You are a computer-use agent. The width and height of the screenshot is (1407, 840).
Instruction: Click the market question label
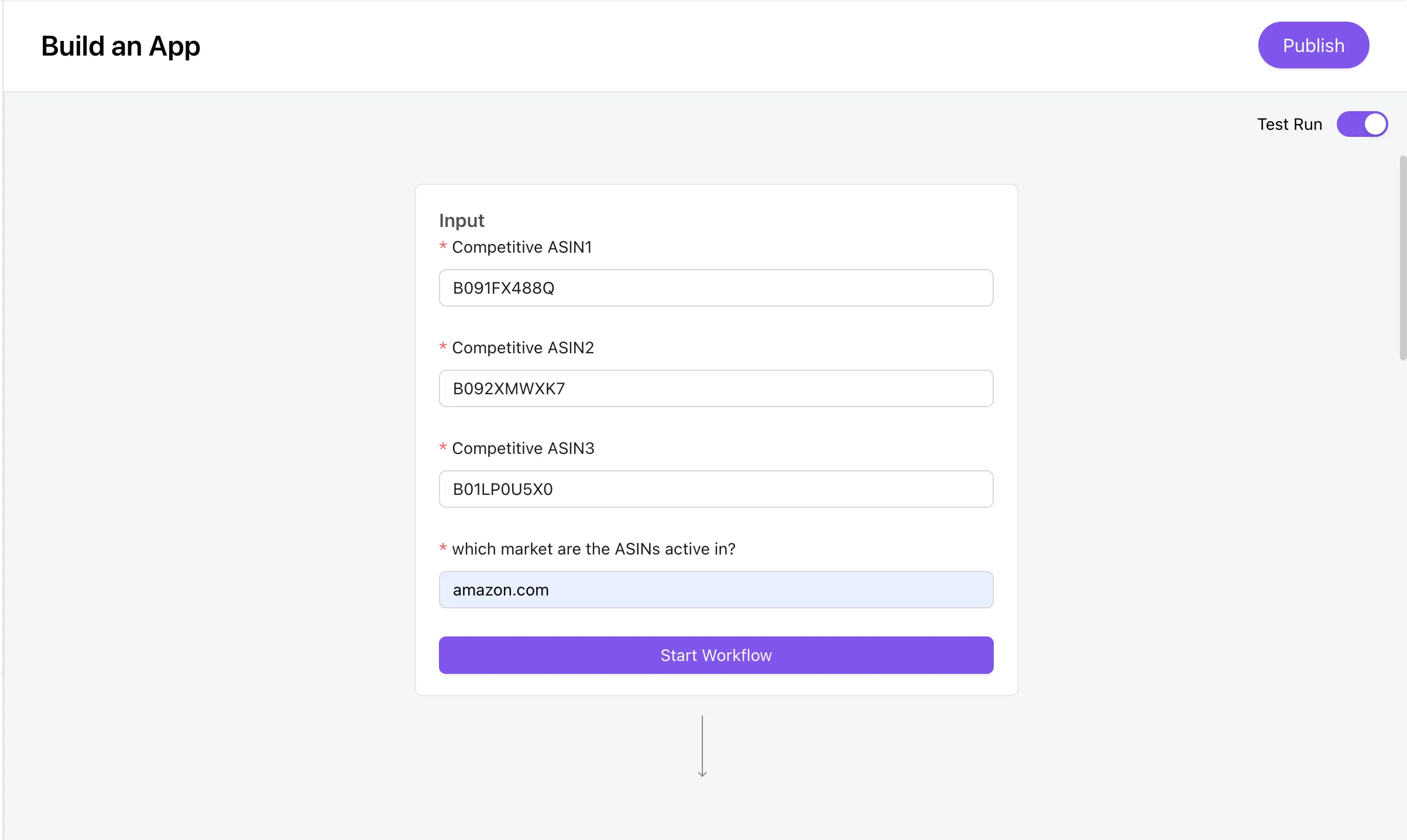point(593,549)
